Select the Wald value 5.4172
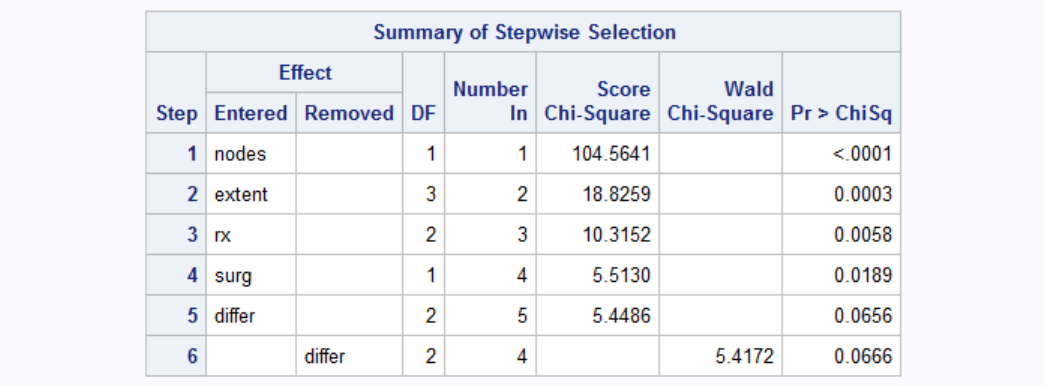 click(720, 356)
